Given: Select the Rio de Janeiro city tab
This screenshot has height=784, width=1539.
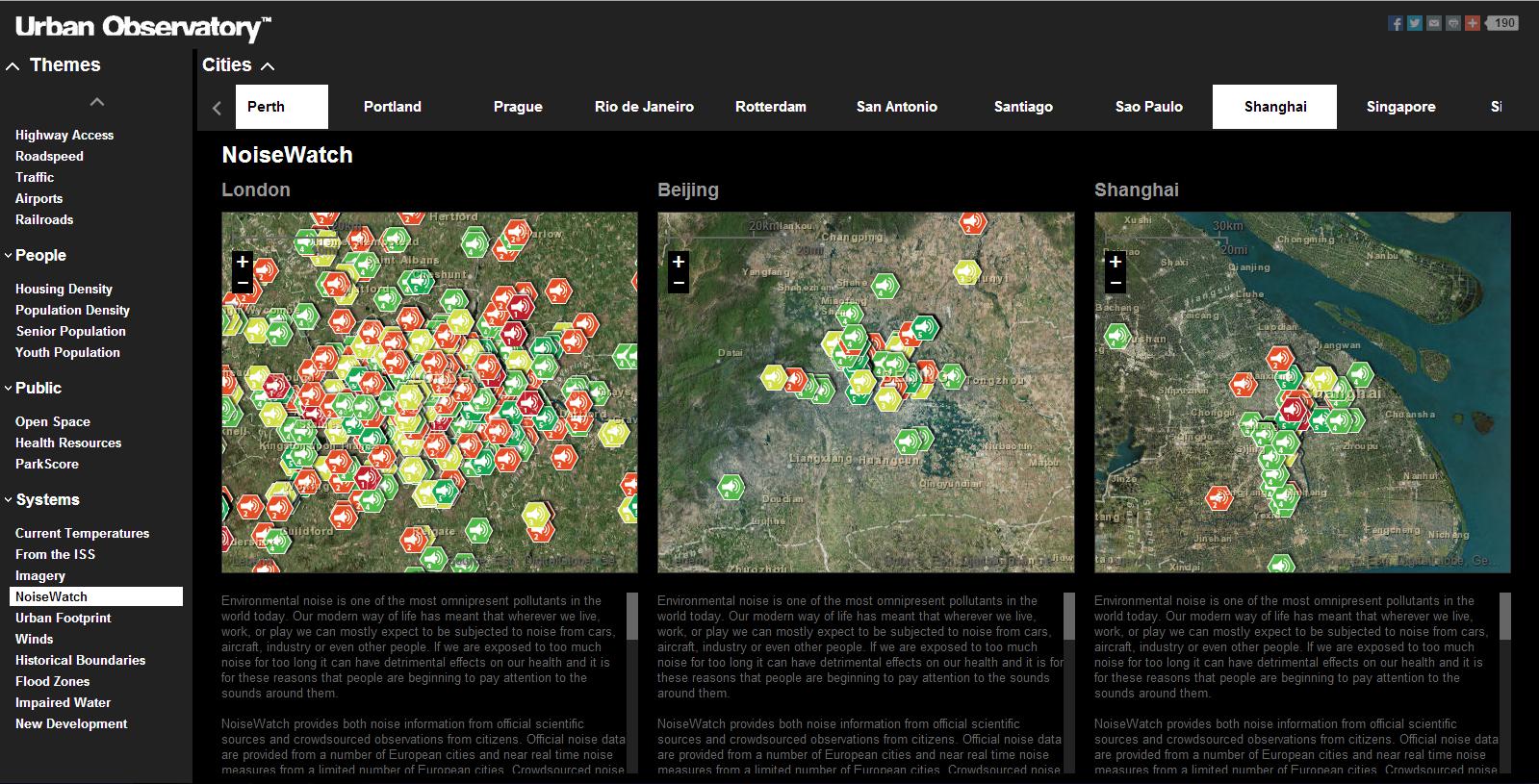Looking at the screenshot, I should point(644,107).
